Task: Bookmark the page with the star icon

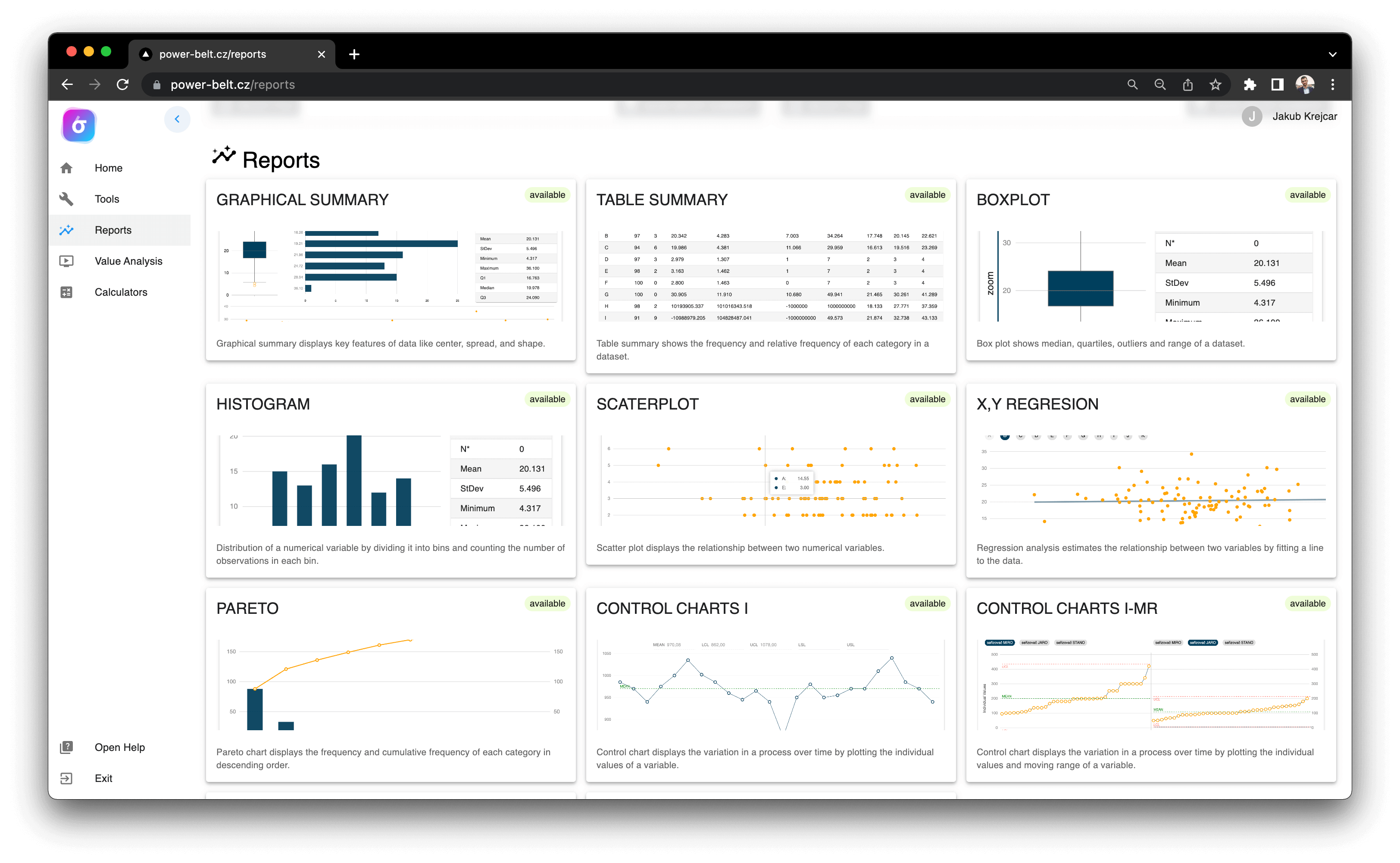Action: (1215, 84)
